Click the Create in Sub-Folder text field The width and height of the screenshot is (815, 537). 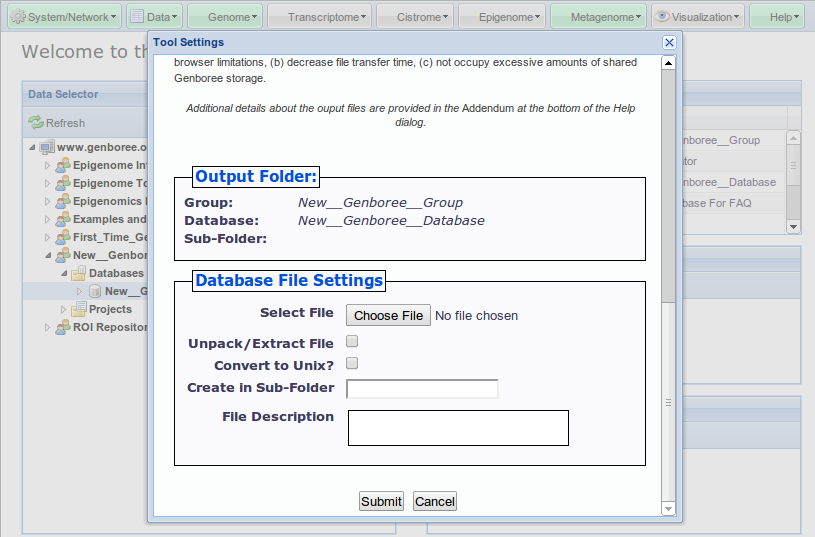point(422,389)
